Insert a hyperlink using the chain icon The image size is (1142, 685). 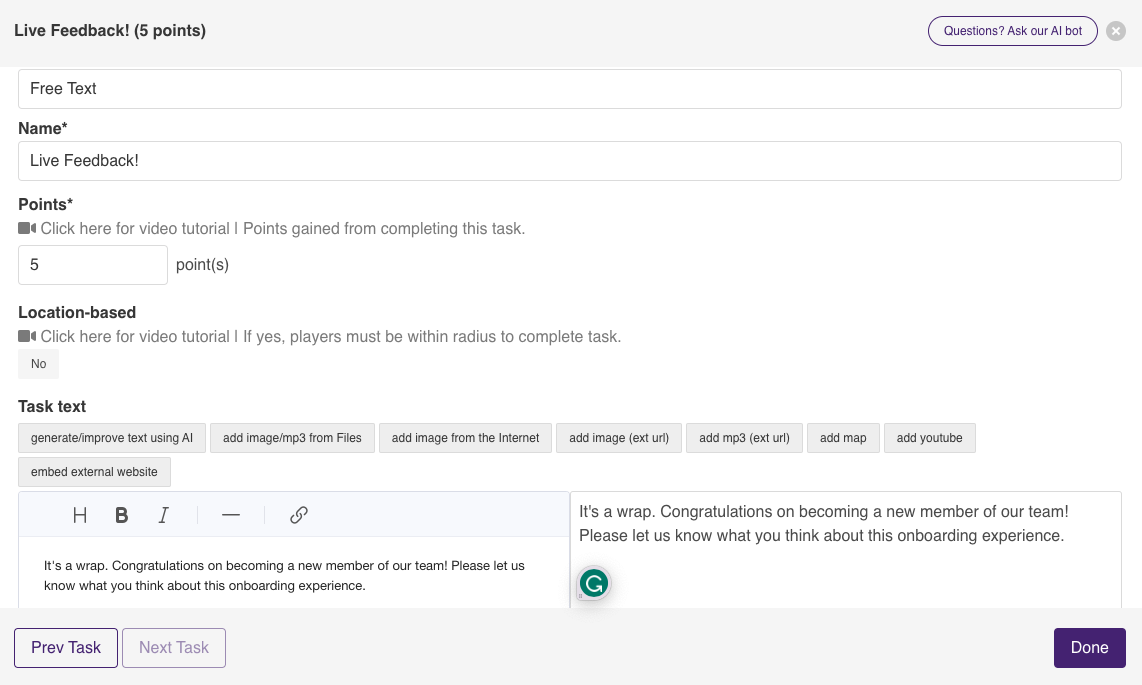(x=298, y=515)
